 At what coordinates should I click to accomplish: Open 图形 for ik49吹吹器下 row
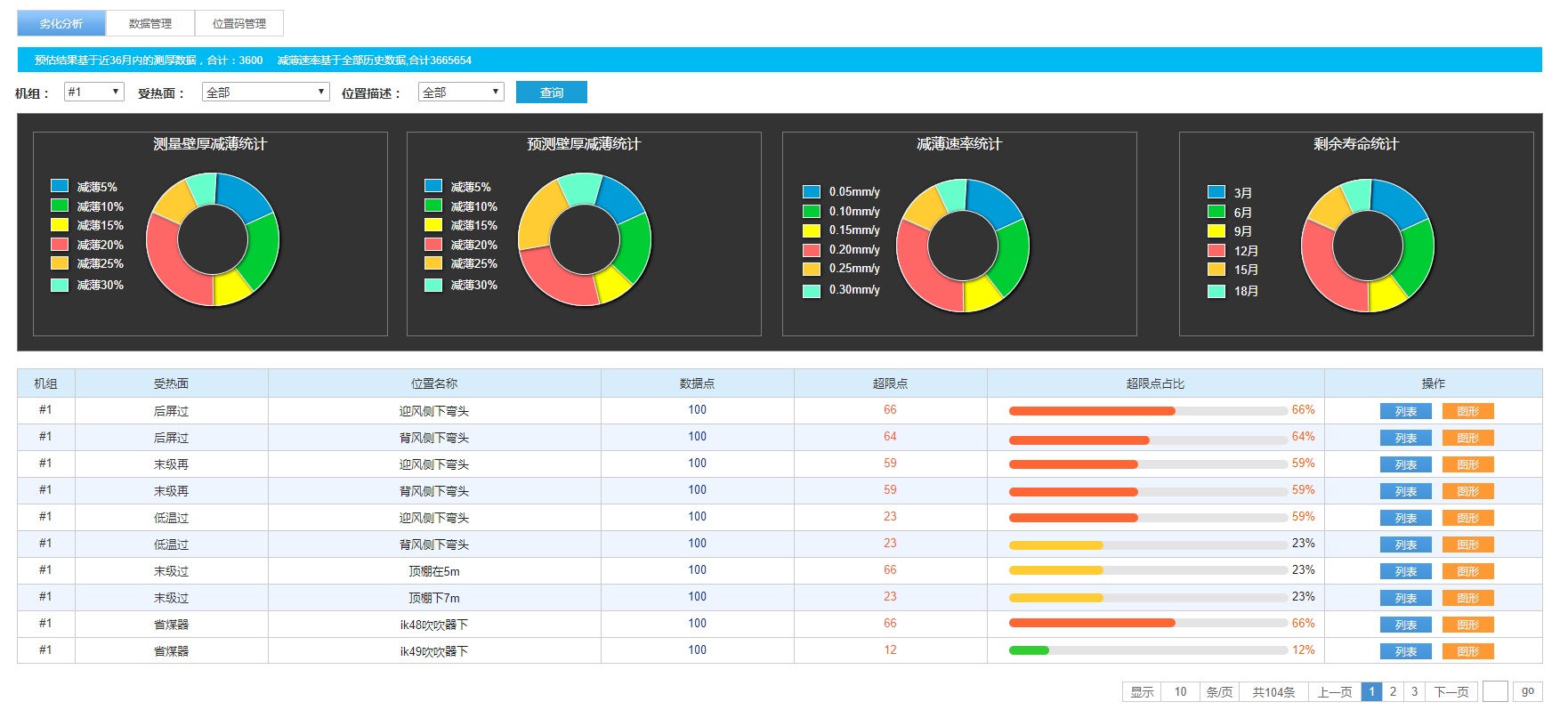click(1468, 651)
